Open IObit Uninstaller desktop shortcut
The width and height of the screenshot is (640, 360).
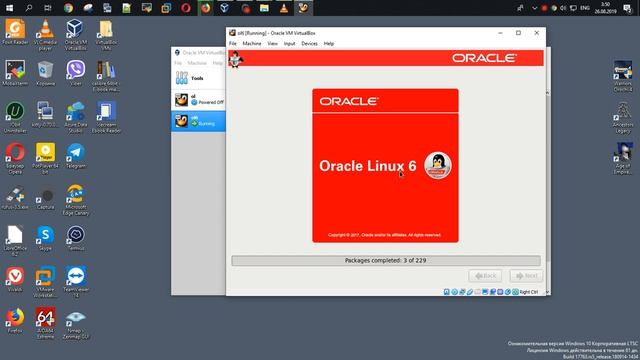(15, 118)
